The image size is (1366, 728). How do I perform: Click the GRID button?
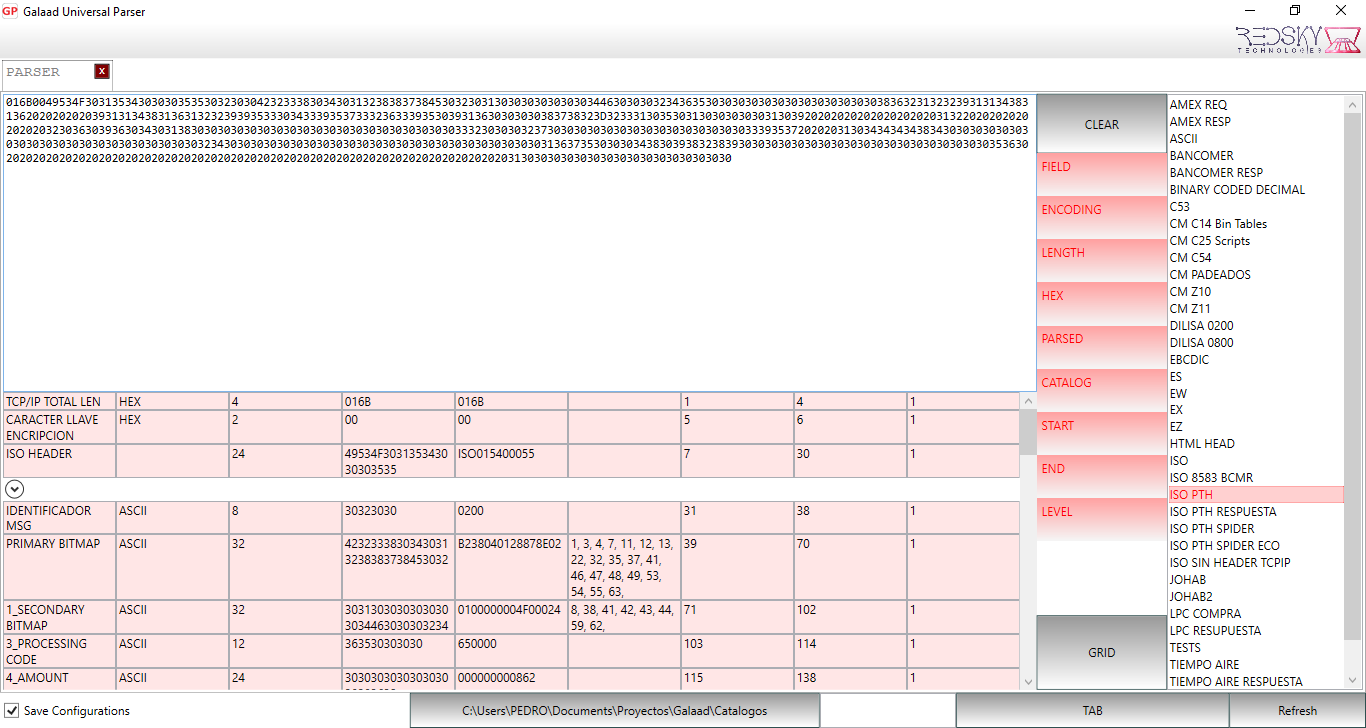1102,652
